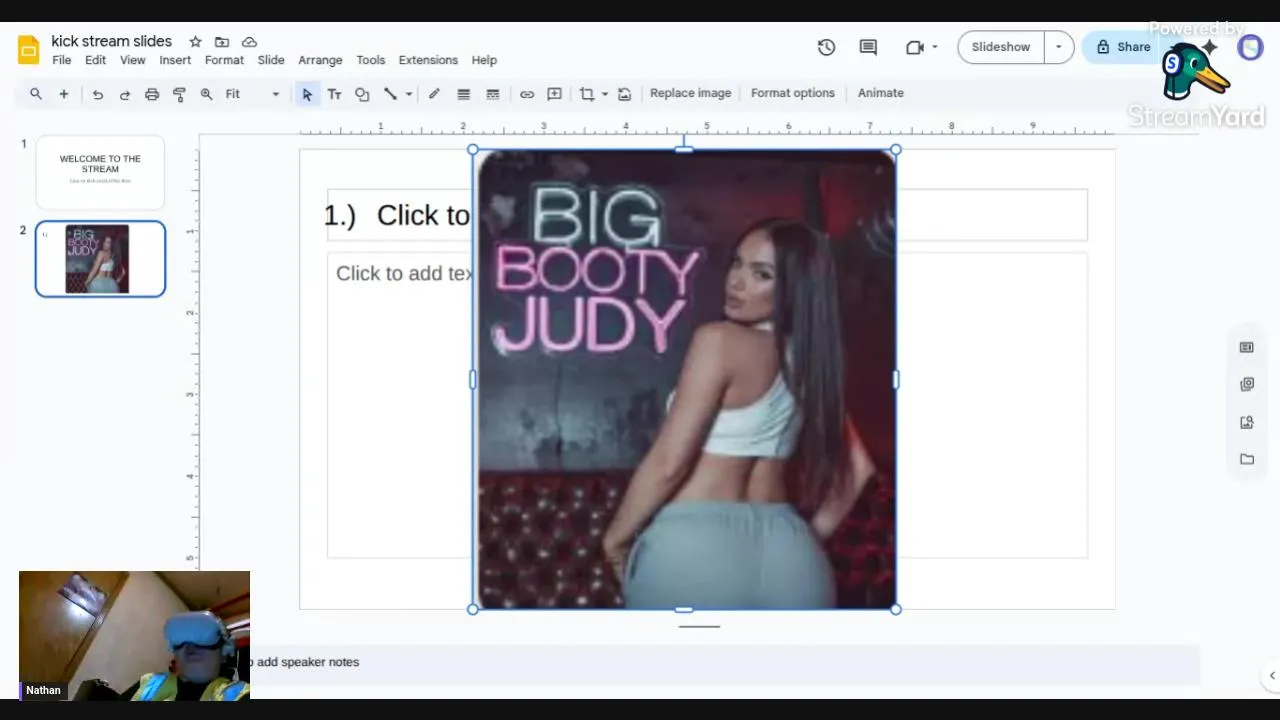Open the Slide menu

271,60
